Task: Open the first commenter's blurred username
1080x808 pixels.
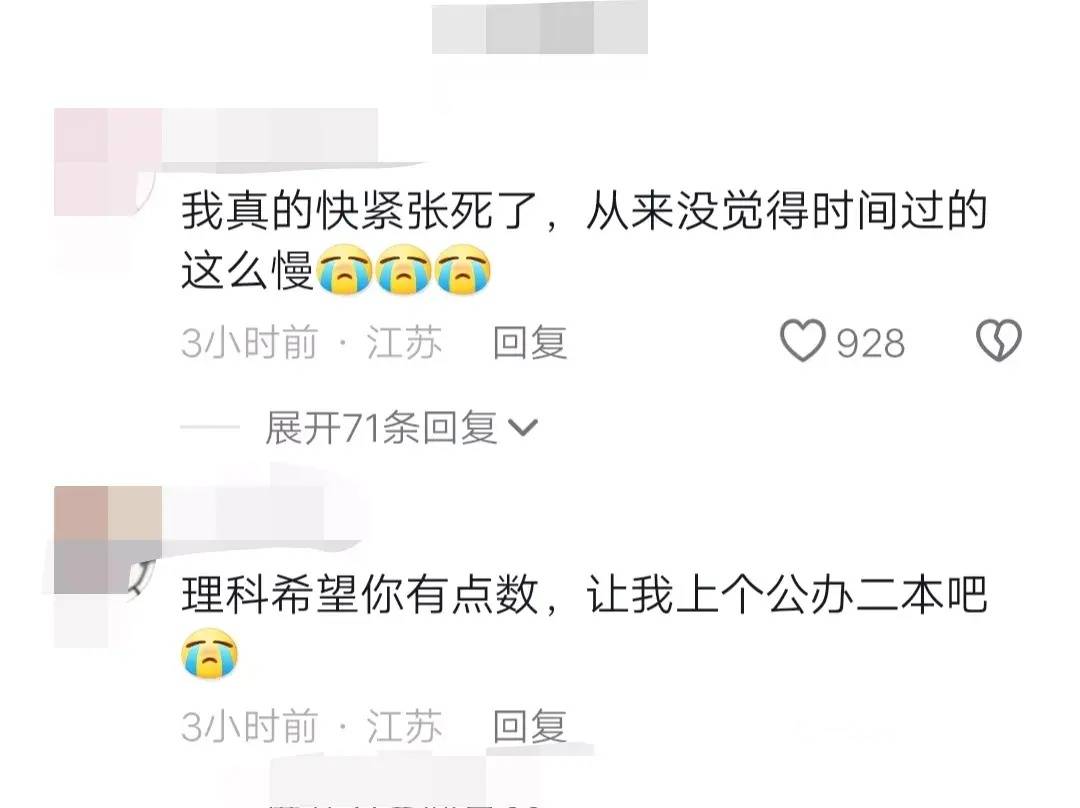Action: (x=271, y=138)
